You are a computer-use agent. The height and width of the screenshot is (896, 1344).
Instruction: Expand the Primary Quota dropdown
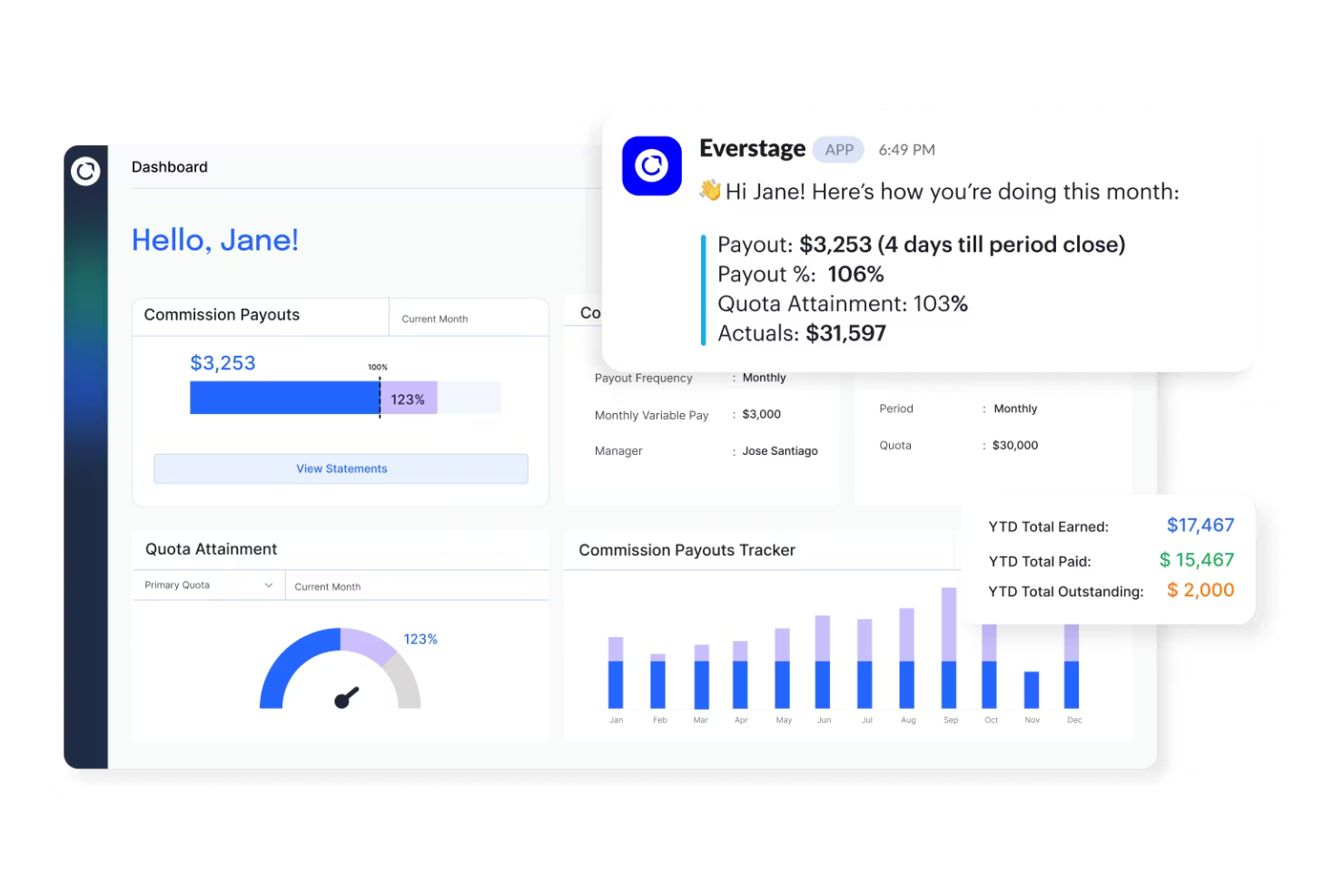207,585
